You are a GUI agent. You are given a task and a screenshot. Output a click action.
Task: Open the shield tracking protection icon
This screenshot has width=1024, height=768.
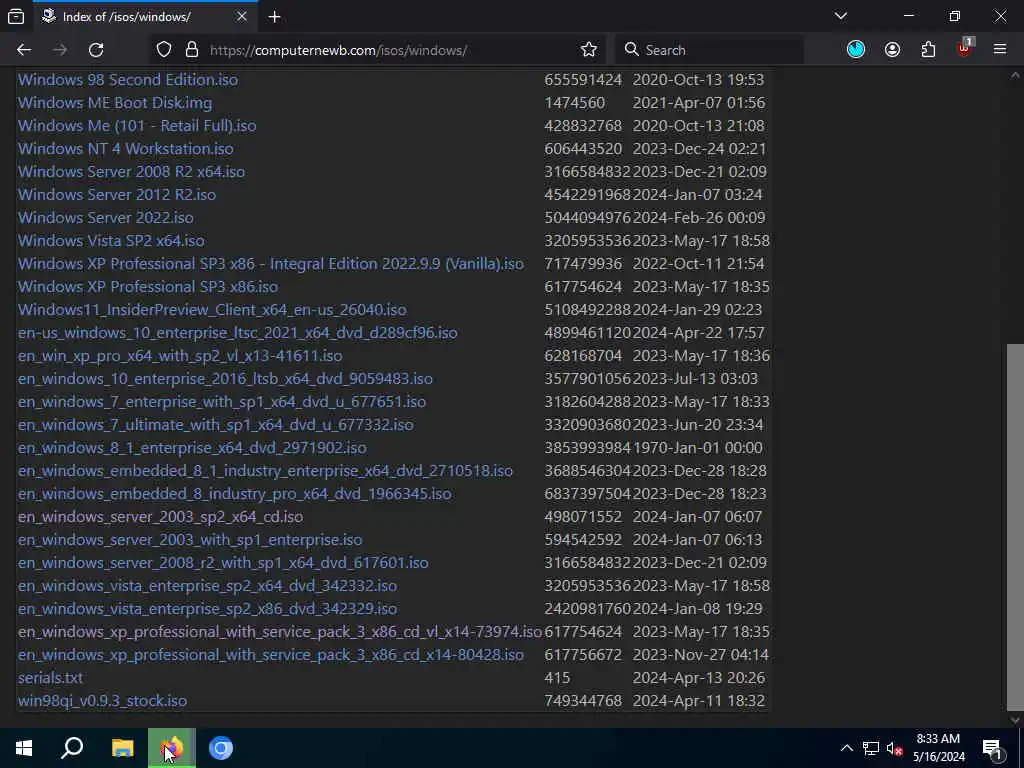[164, 50]
